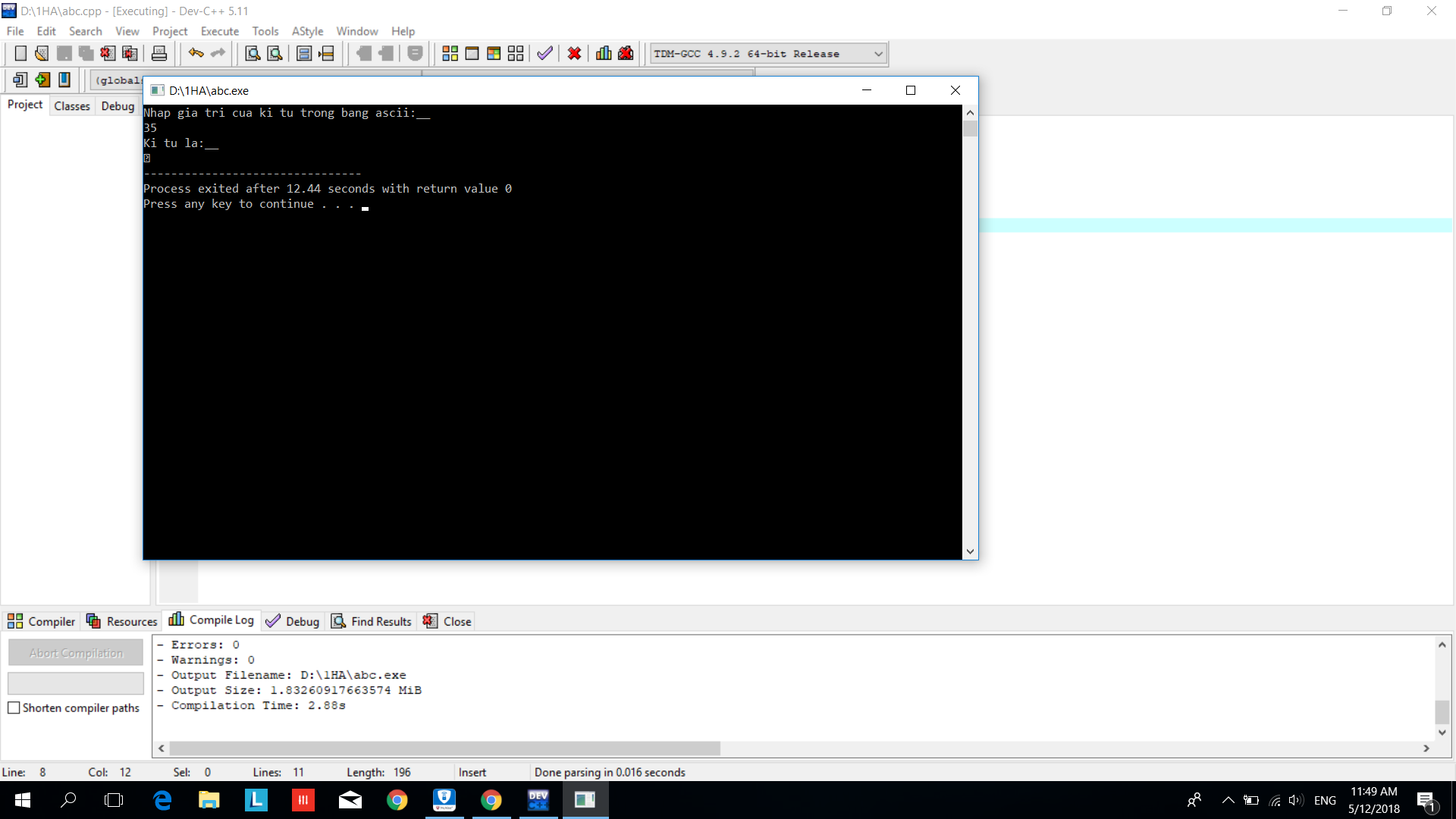The width and height of the screenshot is (1456, 819).
Task: Click the Compile icon with four colored squares
Action: click(x=450, y=53)
